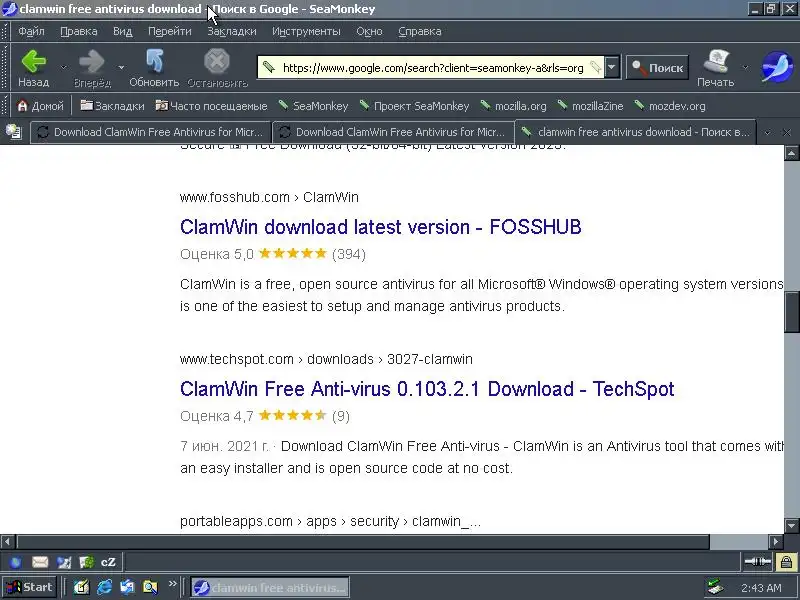This screenshot has width=800, height=600.
Task: Open the mozilla.org bookmark
Action: point(513,106)
